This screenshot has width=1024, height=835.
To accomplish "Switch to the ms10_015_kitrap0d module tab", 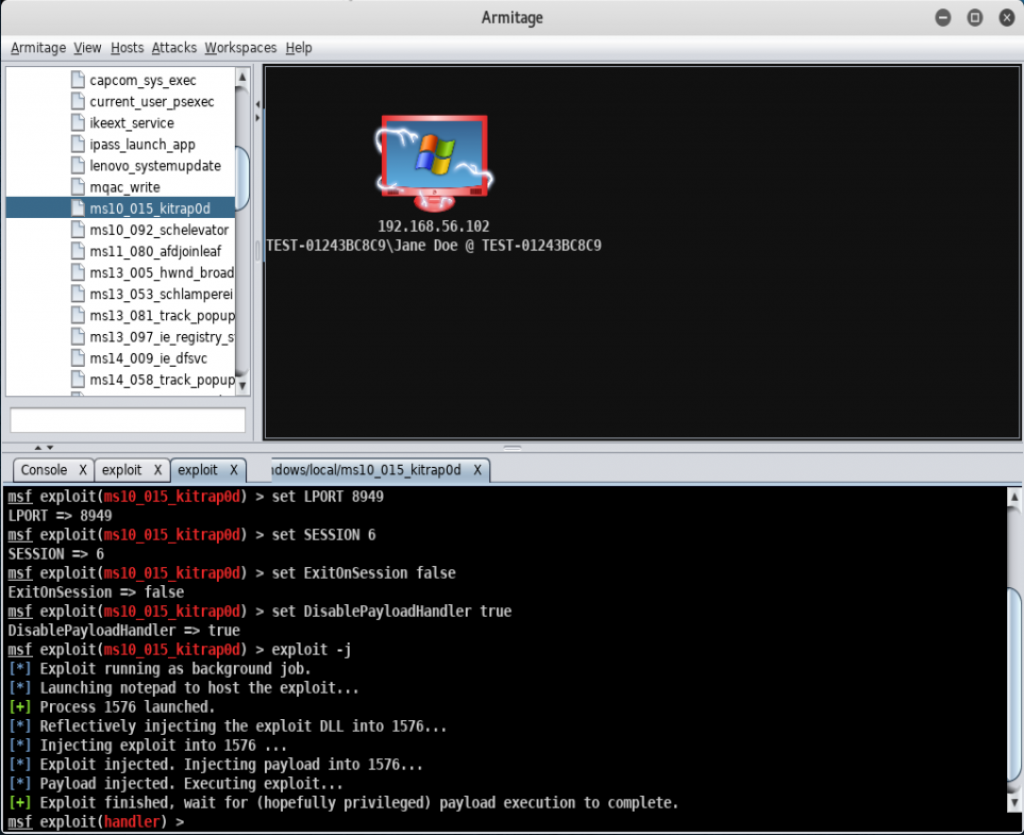I will (366, 470).
